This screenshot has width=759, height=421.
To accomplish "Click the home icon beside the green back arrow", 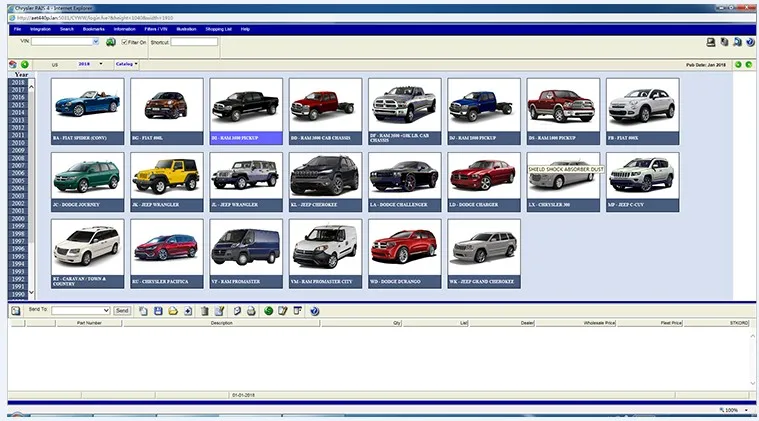I will [13, 64].
